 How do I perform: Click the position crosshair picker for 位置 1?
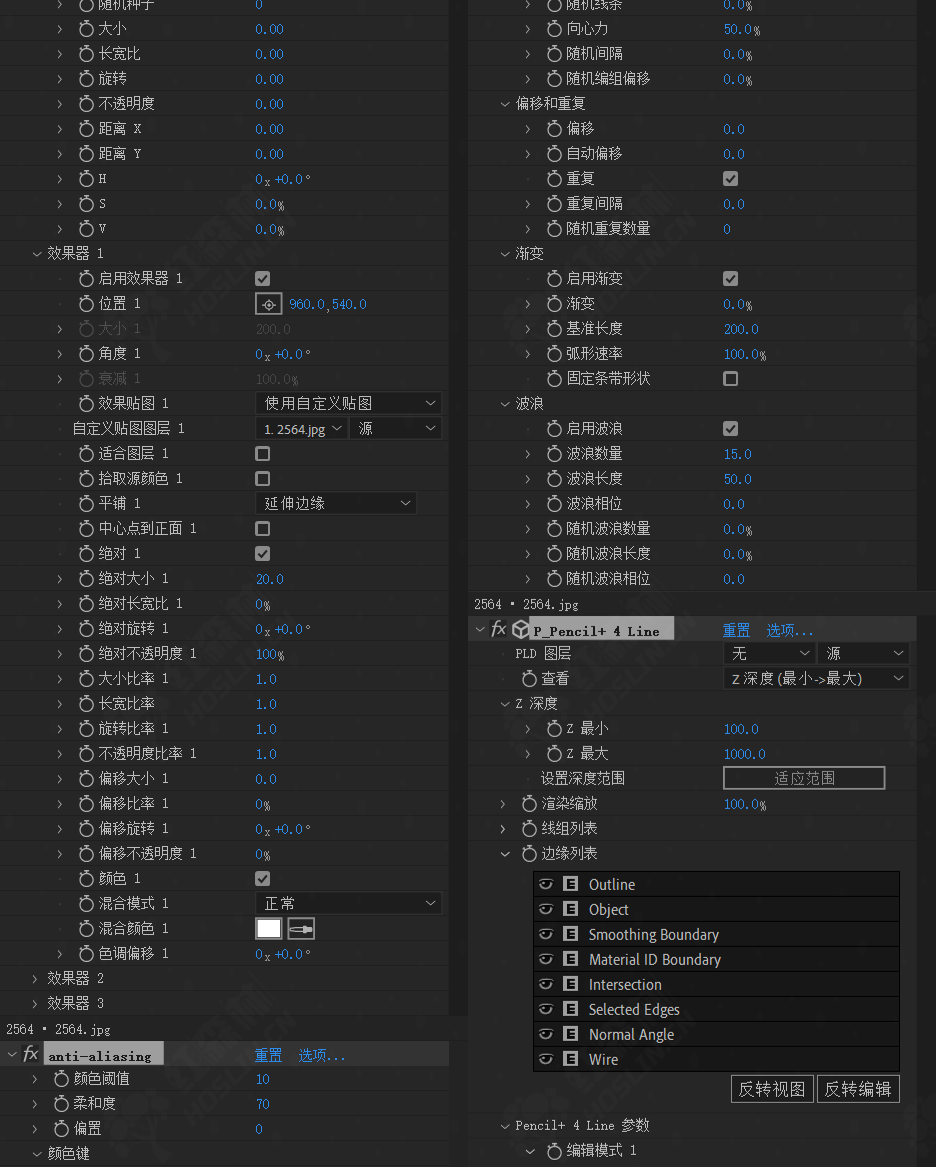coord(269,304)
